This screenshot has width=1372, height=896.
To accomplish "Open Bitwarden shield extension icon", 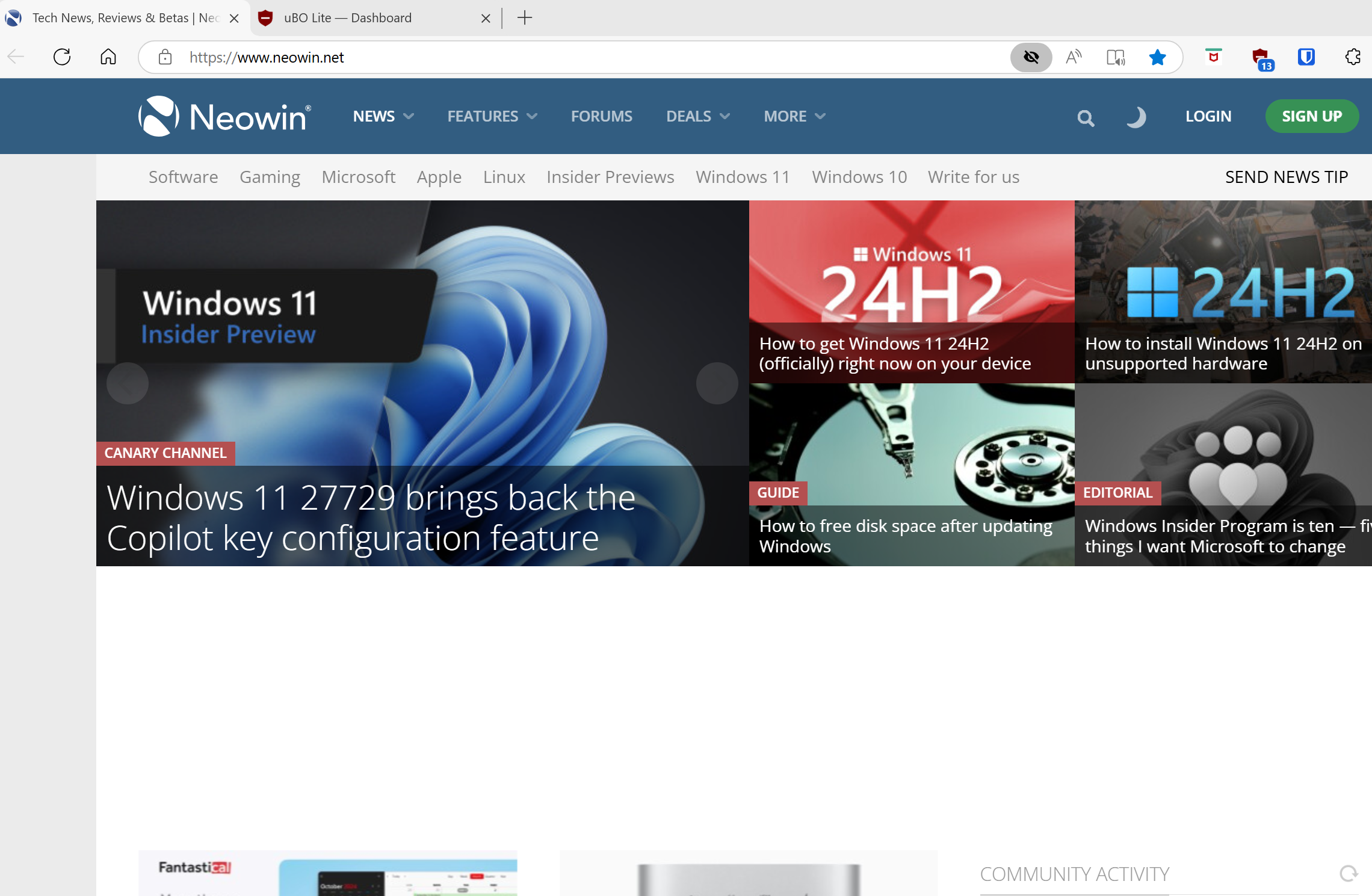I will 1306,57.
